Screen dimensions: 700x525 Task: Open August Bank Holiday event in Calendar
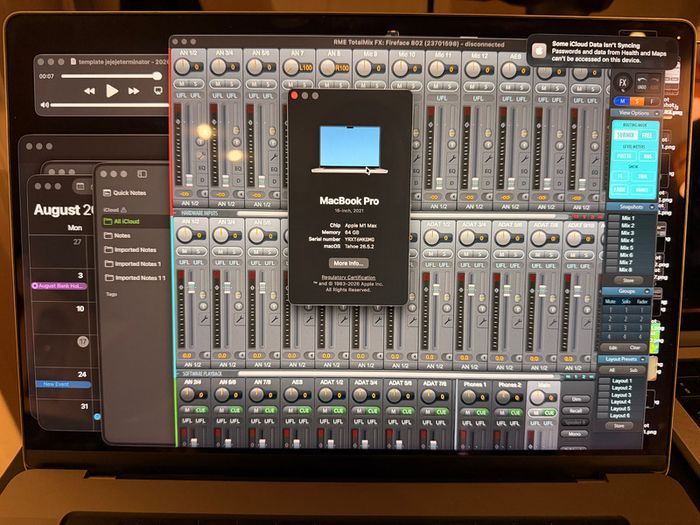[60, 286]
